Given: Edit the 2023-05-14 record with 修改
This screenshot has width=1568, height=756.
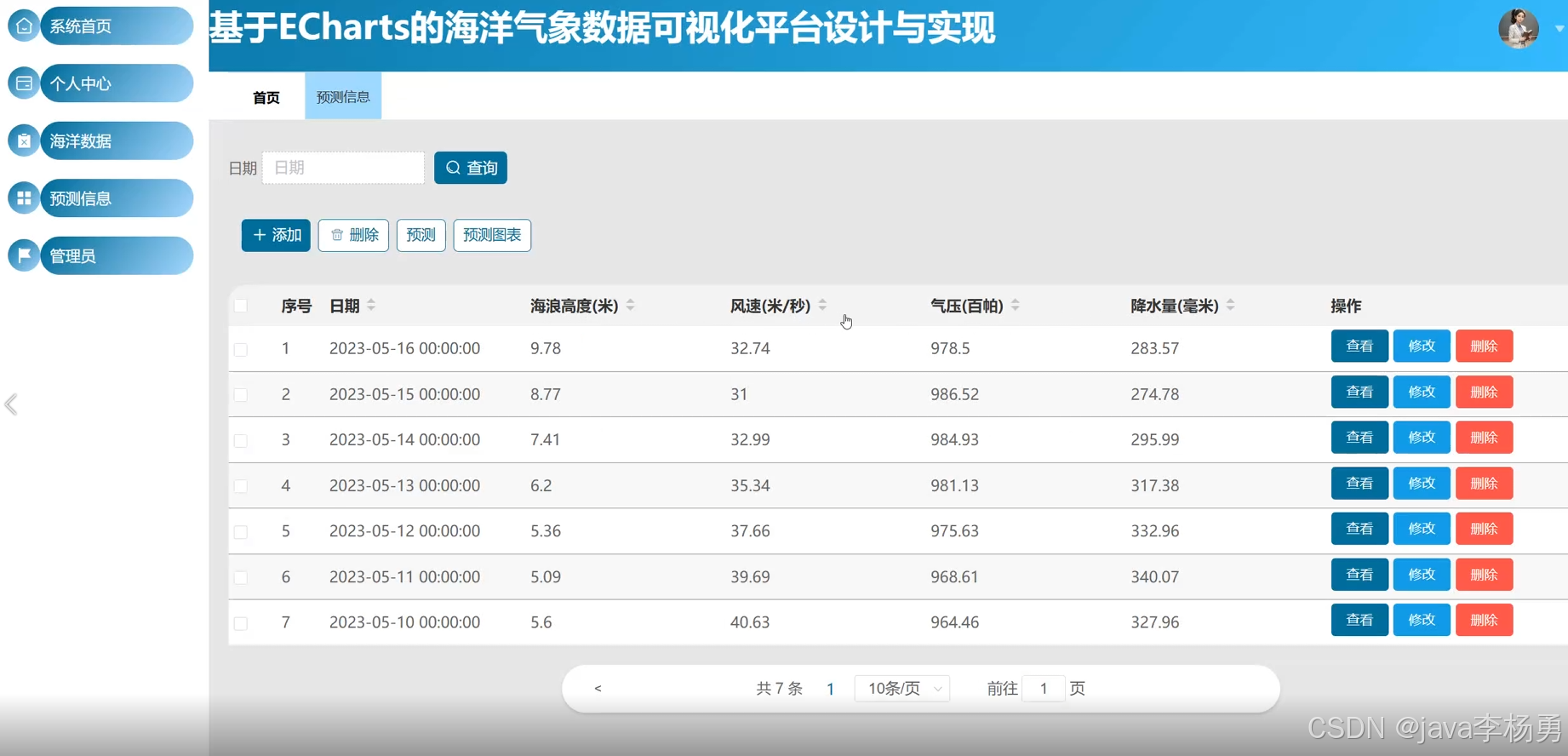Looking at the screenshot, I should pos(1422,438).
